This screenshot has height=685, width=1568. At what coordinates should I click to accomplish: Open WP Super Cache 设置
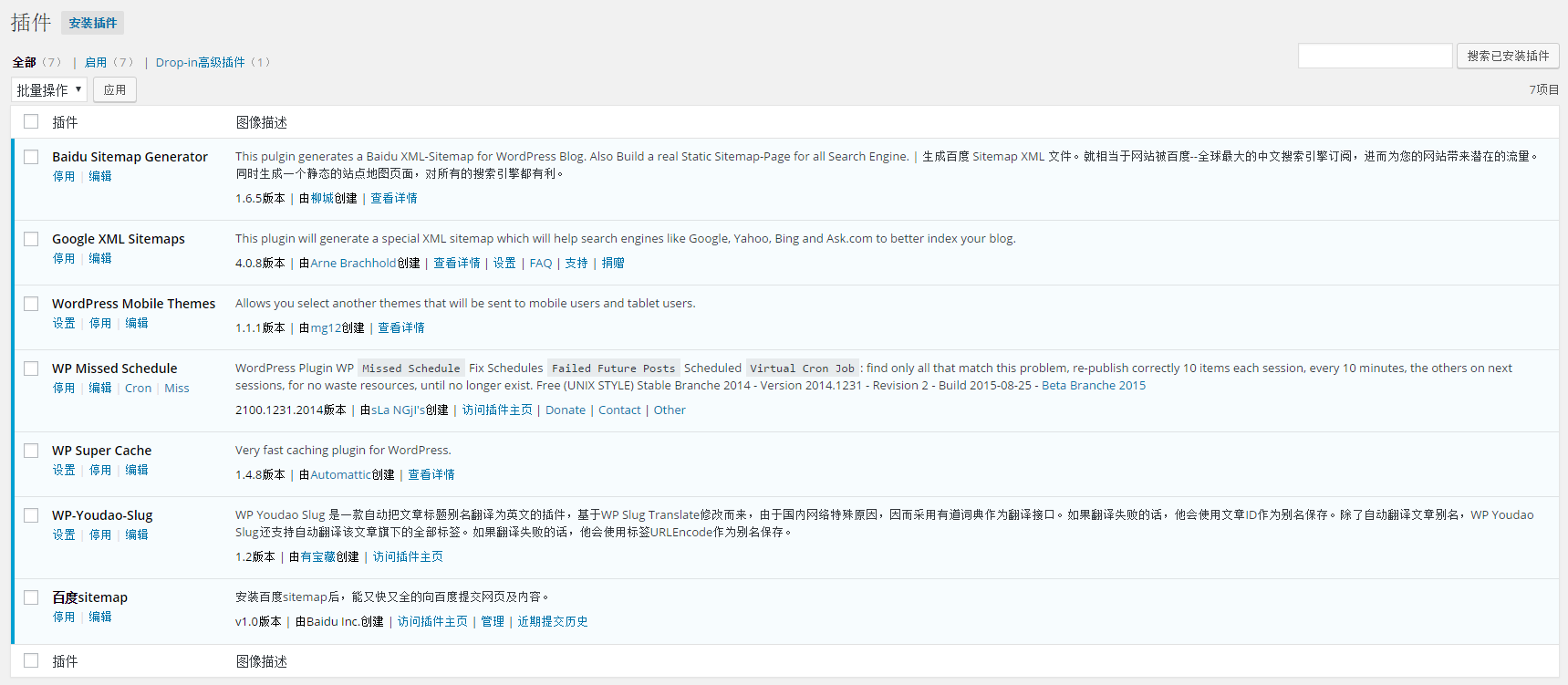[x=64, y=470]
